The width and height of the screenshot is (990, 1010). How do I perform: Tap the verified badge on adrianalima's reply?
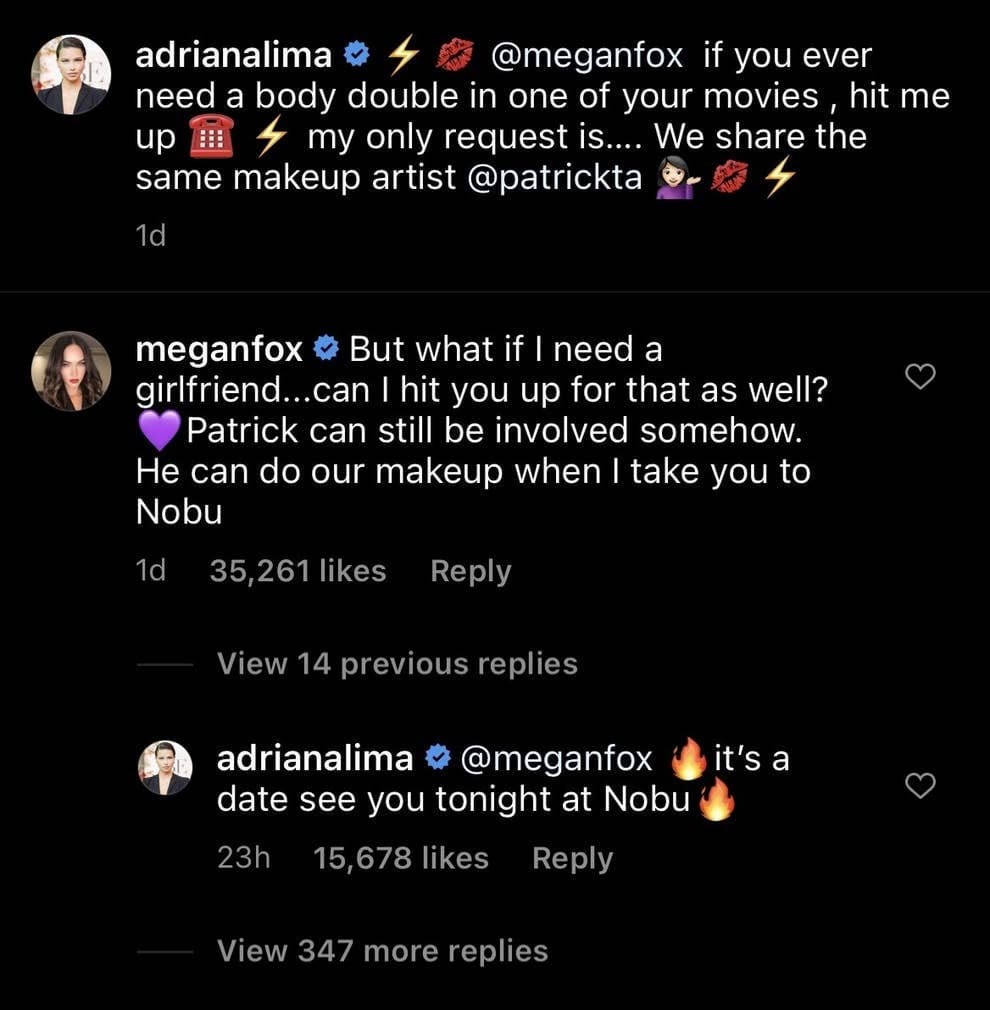[437, 759]
